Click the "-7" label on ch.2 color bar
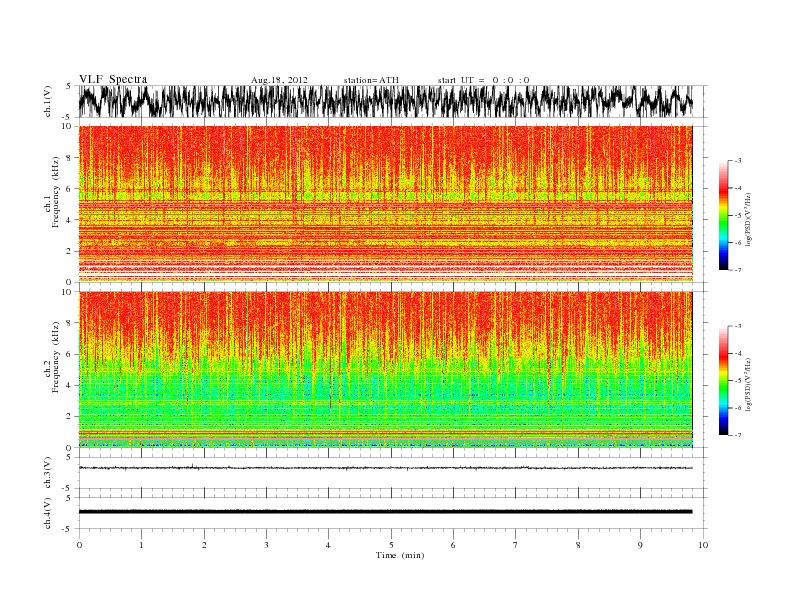The image size is (792, 612). [738, 435]
